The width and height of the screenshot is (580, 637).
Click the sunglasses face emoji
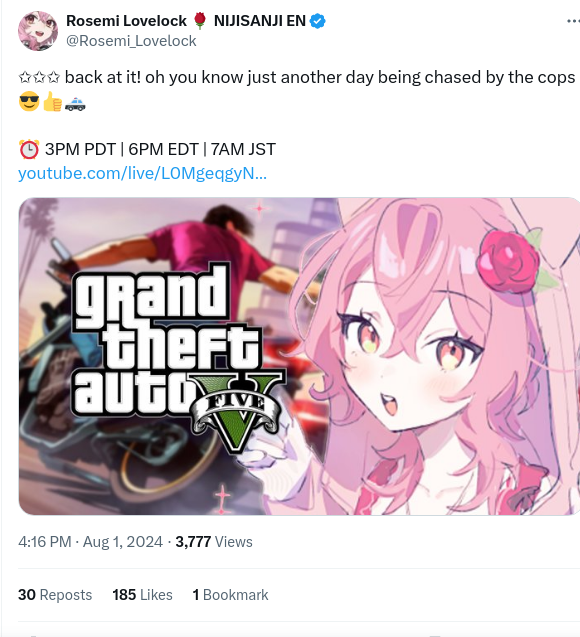click(x=29, y=102)
